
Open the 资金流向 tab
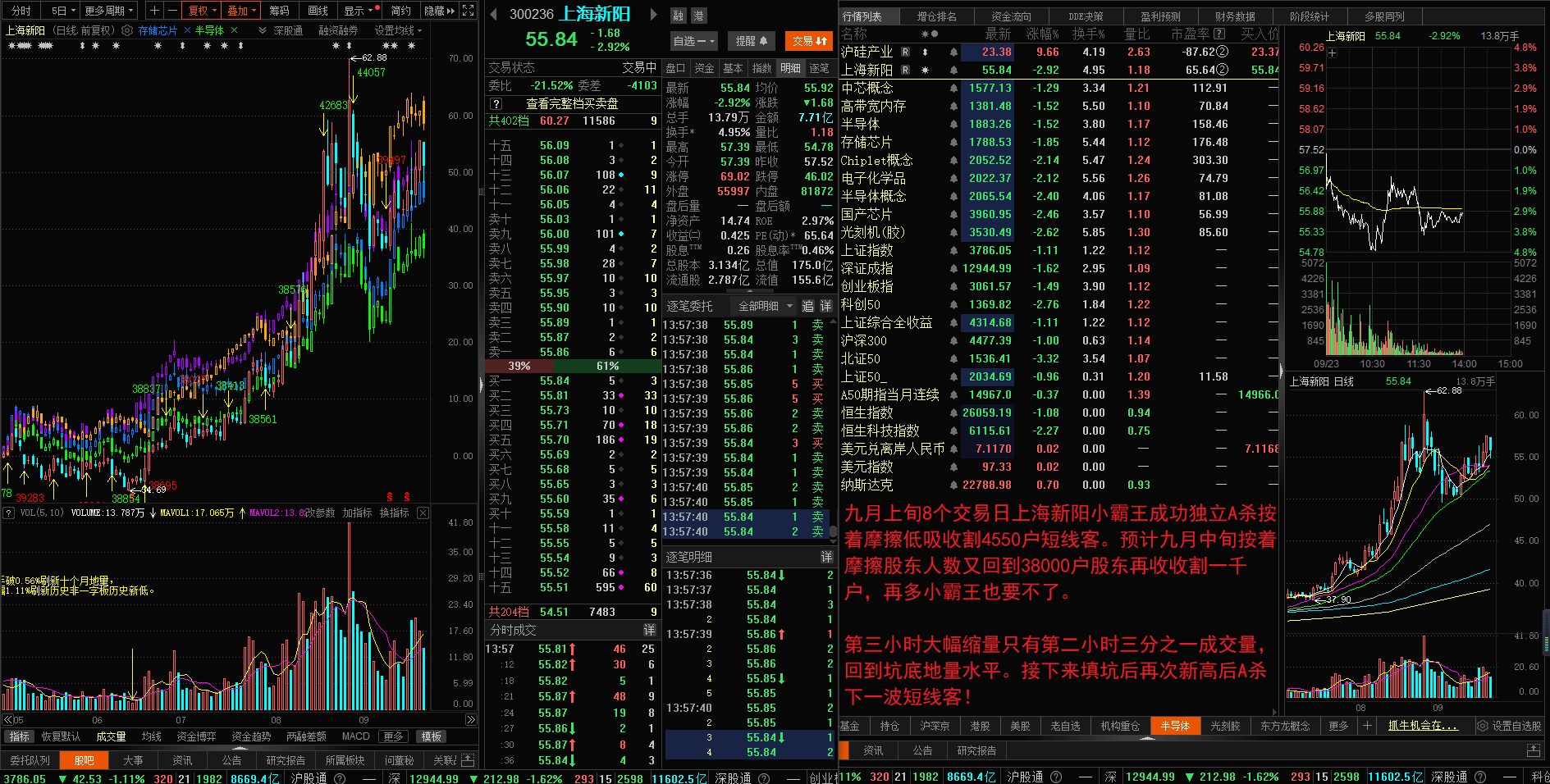click(x=1011, y=16)
